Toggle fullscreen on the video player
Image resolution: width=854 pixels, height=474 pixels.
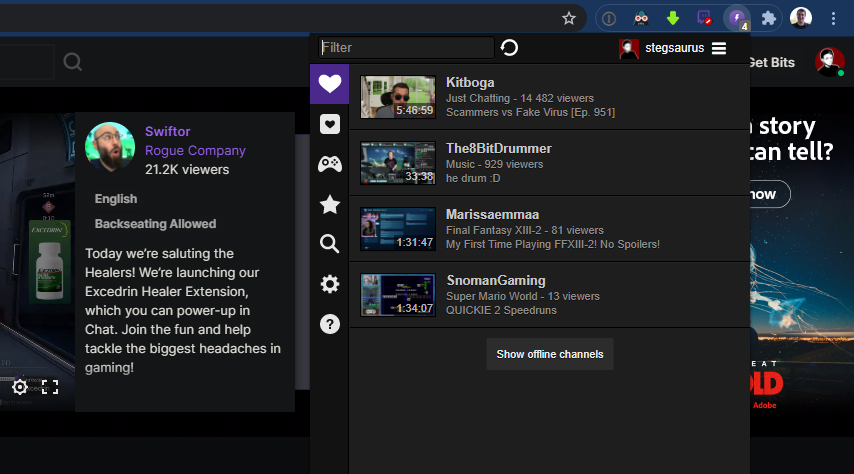[50, 387]
